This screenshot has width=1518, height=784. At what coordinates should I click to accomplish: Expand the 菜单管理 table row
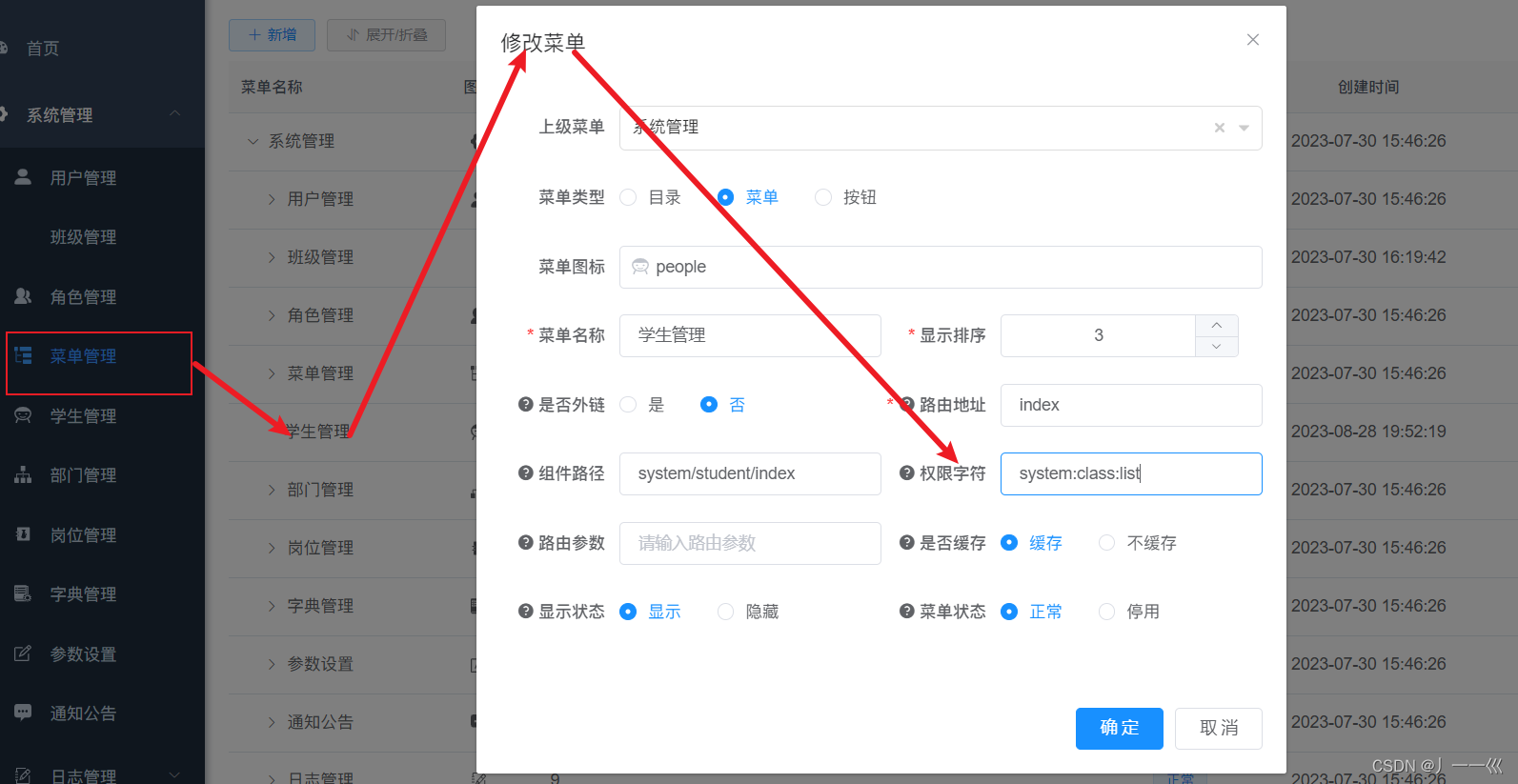click(x=272, y=373)
